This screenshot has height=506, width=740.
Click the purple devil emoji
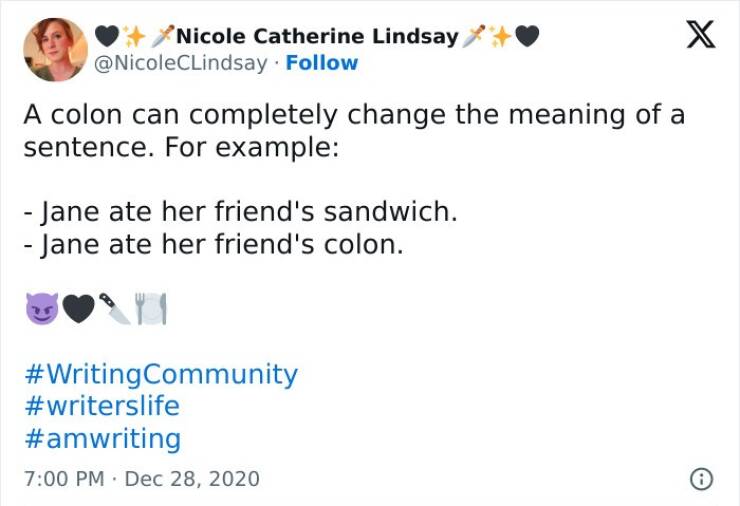41,311
